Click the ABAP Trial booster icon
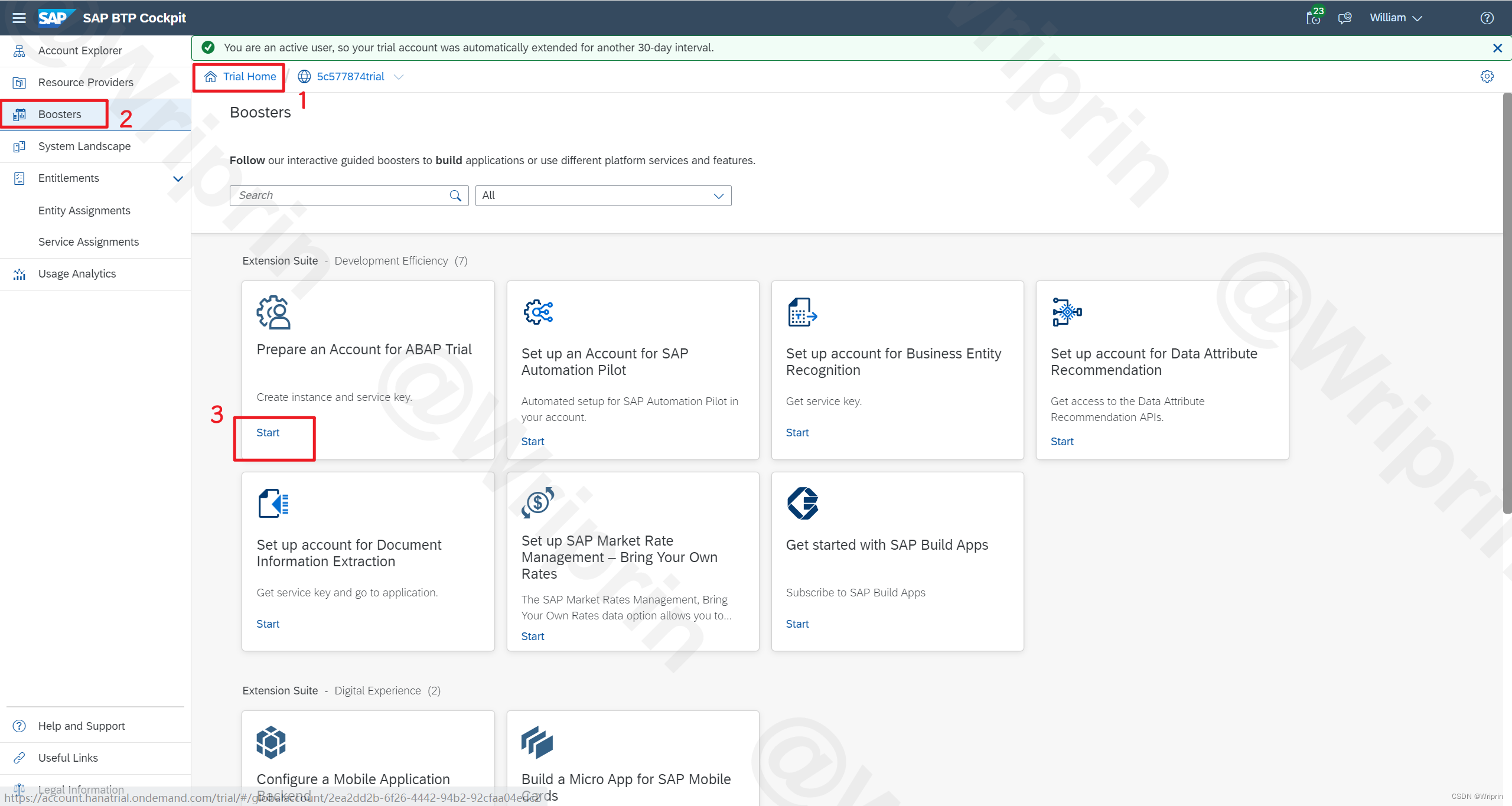Screen dimensions: 1512x806 (273, 312)
